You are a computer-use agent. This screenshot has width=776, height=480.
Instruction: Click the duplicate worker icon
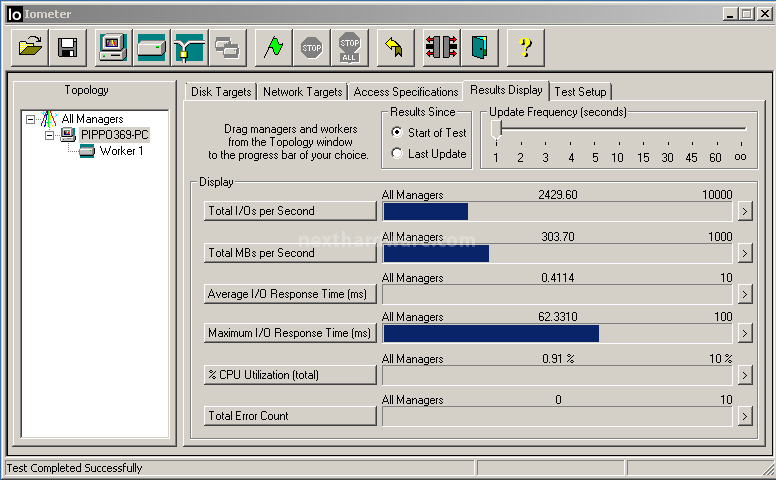tap(228, 48)
